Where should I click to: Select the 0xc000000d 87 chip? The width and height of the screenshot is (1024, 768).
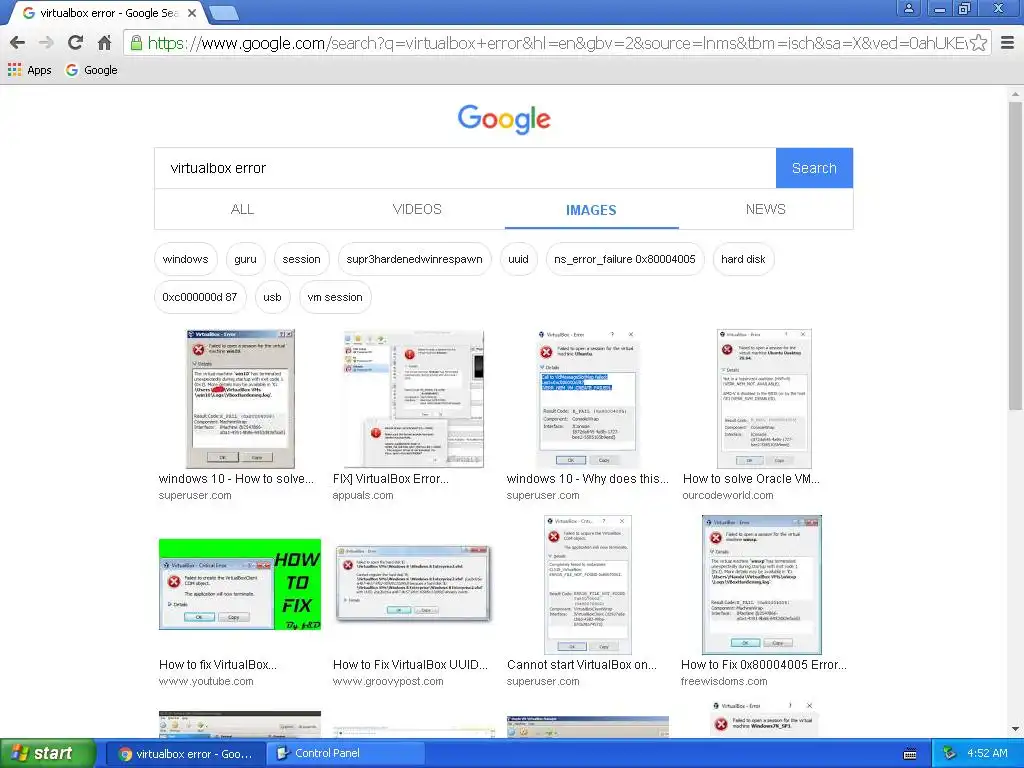(x=200, y=297)
